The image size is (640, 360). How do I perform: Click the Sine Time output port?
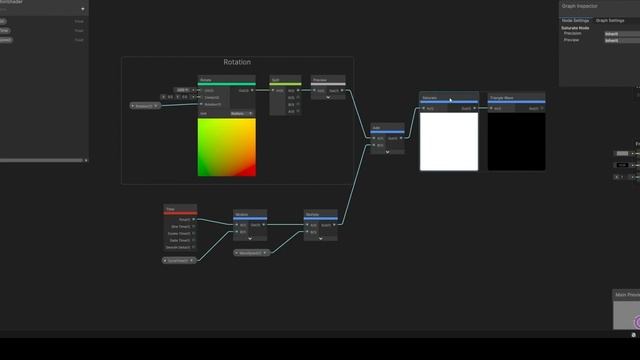(x=194, y=226)
